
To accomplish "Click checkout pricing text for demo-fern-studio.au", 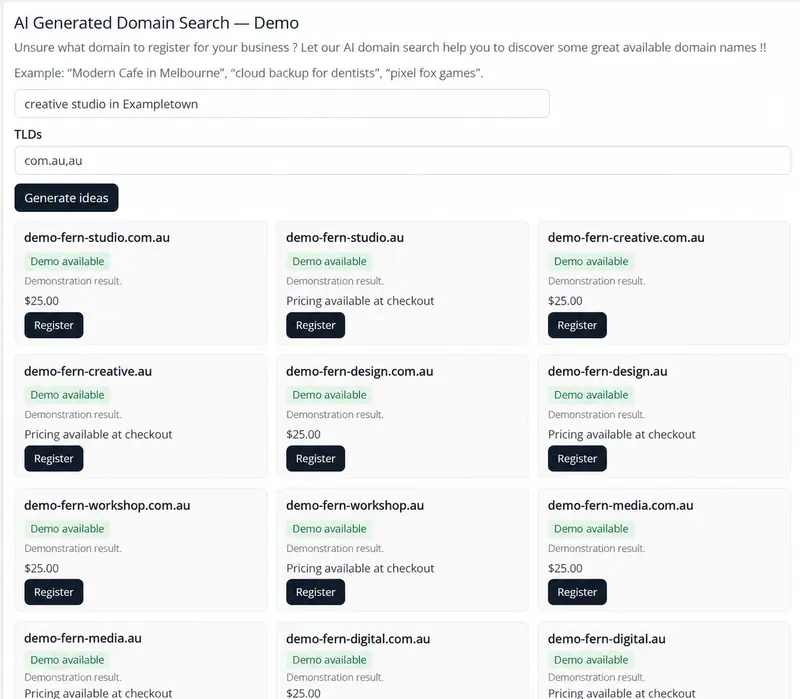I will 360,301.
